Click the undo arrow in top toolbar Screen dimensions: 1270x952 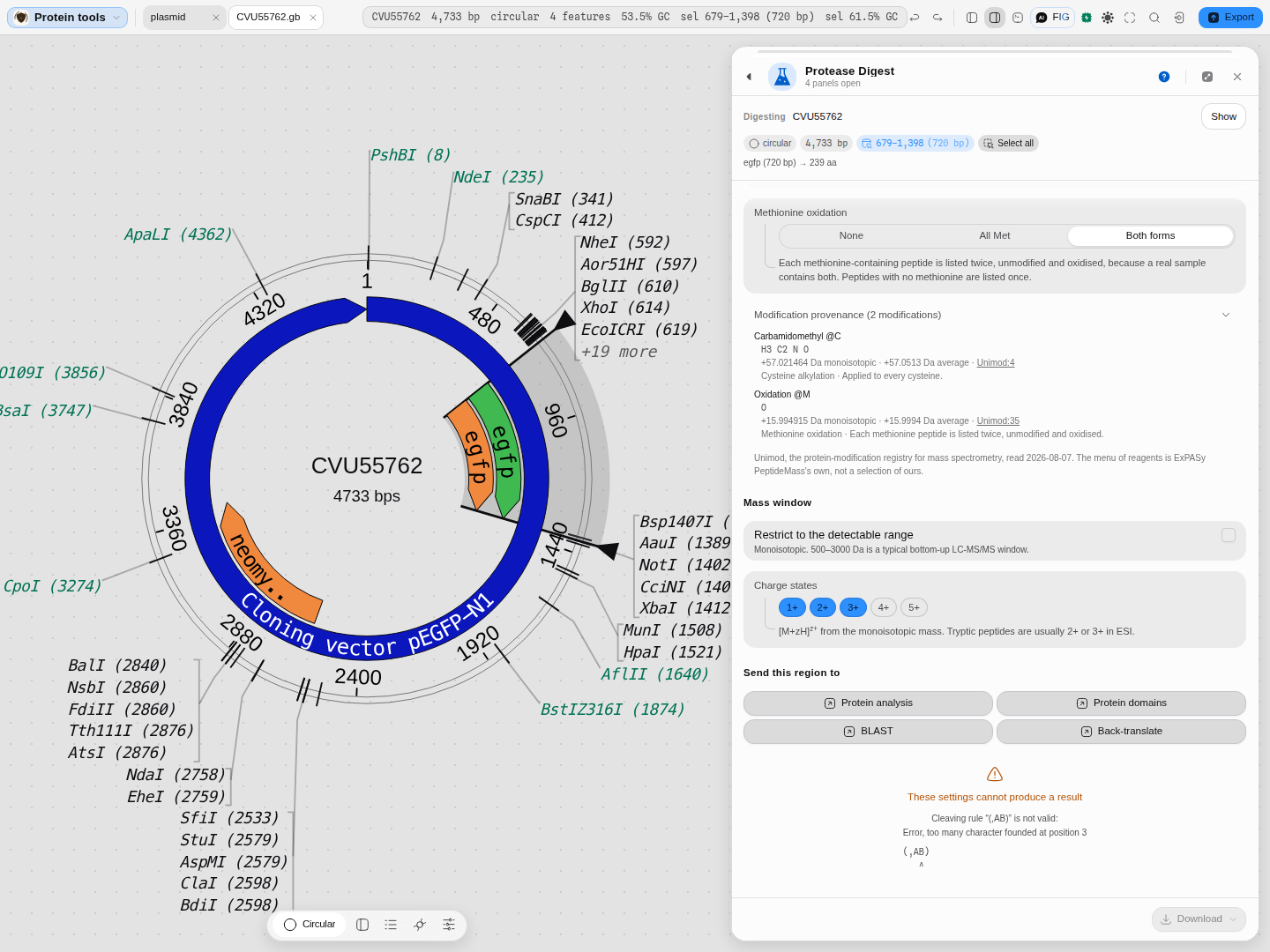point(915,18)
